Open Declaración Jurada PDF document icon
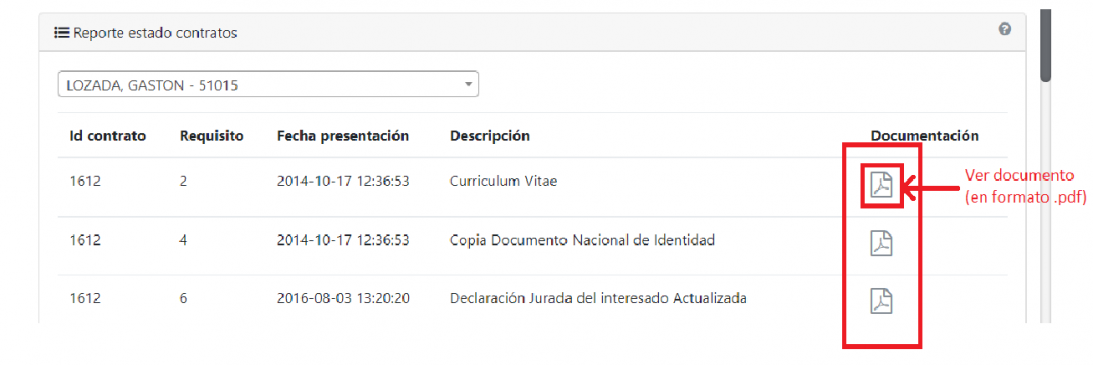The height and width of the screenshot is (365, 1093). 882,301
